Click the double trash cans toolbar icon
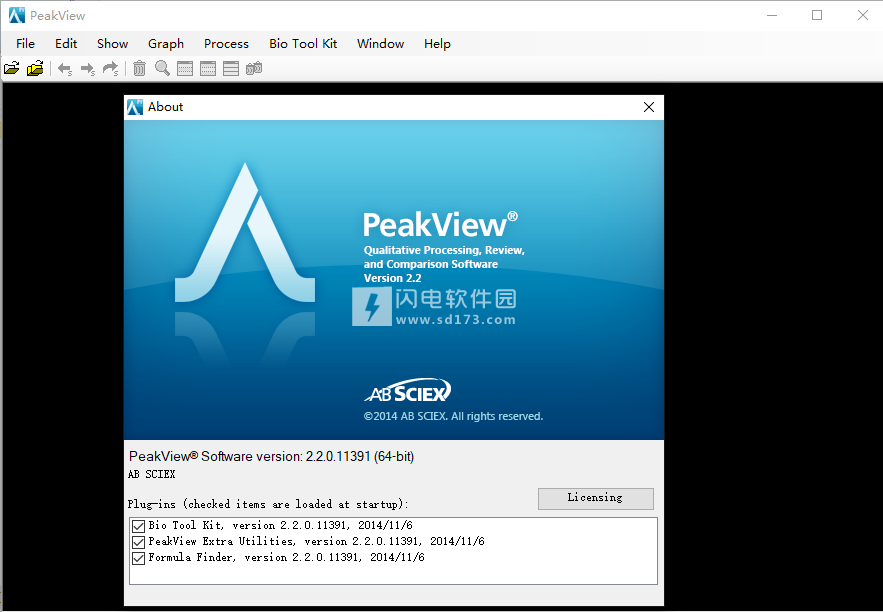Screen dimensions: 883x612 [x=254, y=69]
